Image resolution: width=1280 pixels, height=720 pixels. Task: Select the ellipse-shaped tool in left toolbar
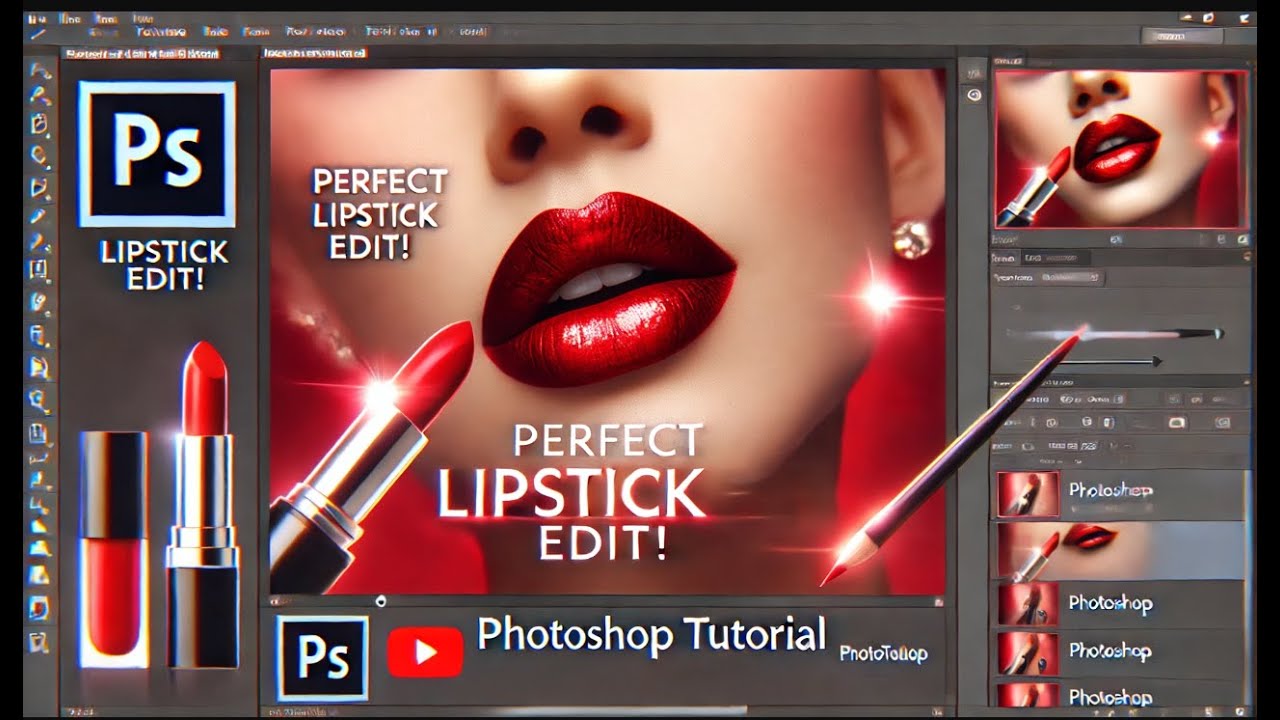point(39,155)
